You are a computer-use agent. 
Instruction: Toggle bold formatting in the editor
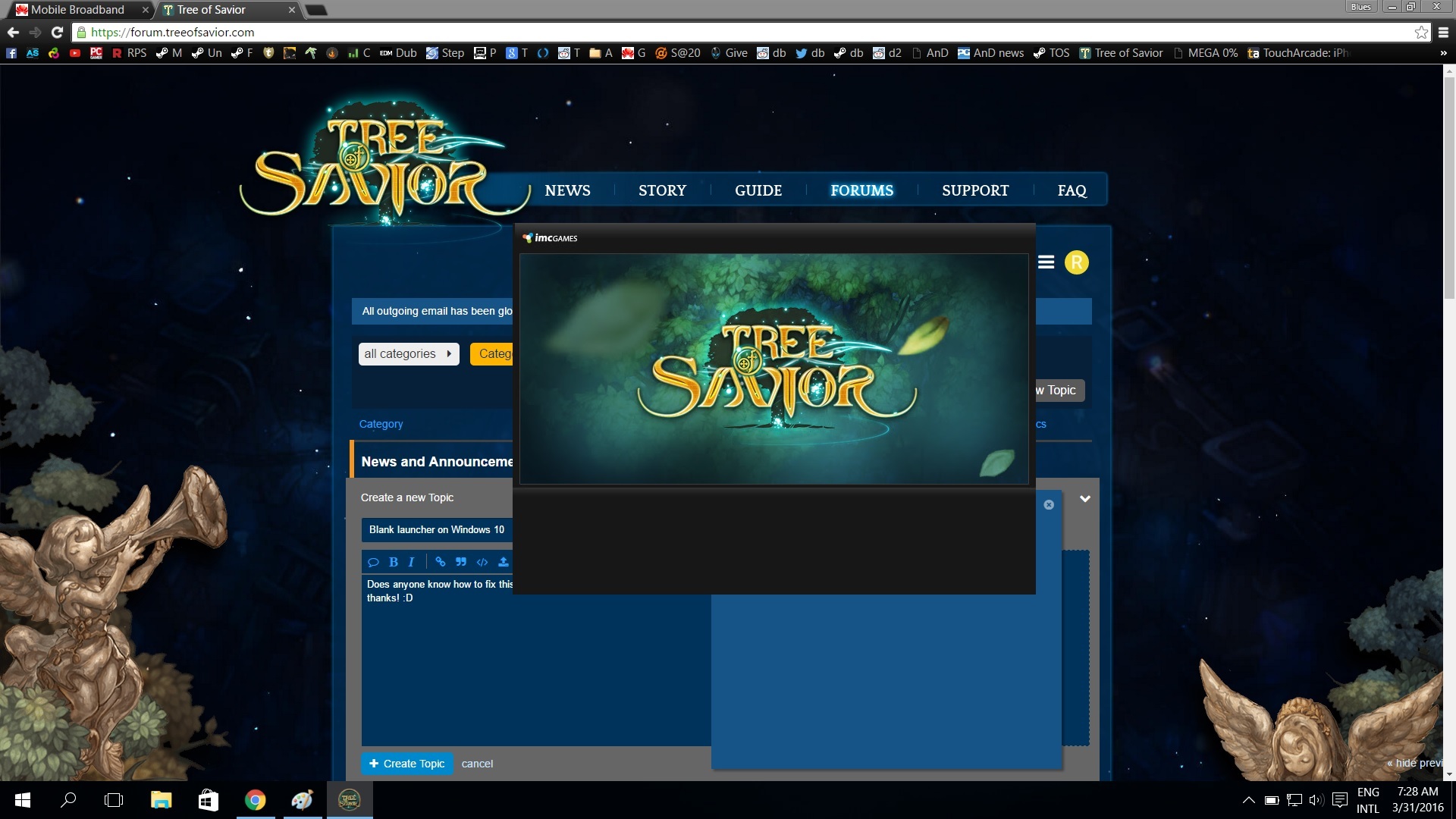[393, 562]
